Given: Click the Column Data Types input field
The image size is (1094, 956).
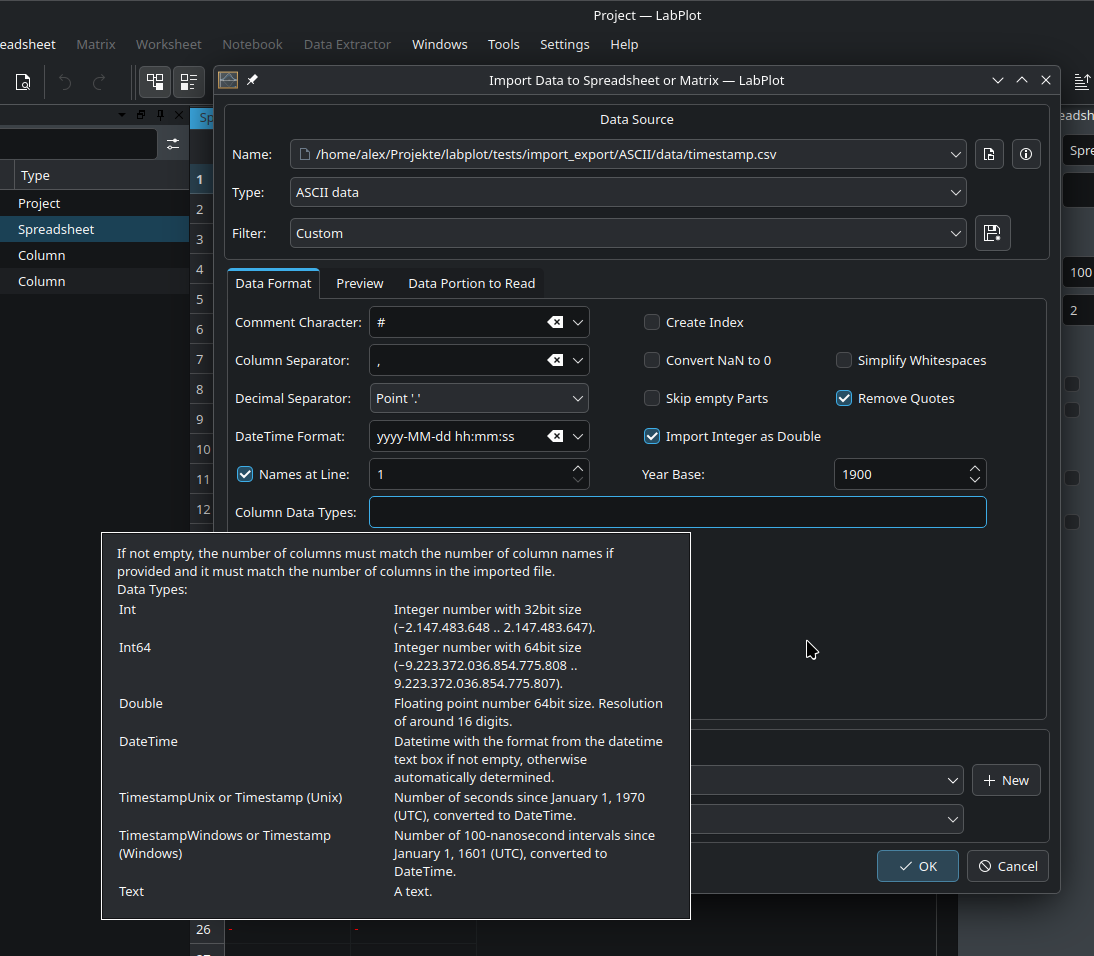Looking at the screenshot, I should [x=677, y=512].
